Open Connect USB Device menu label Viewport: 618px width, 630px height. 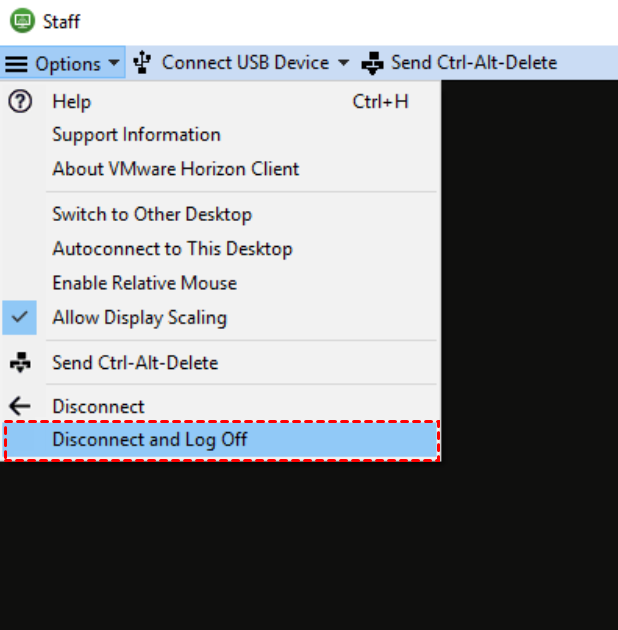(245, 63)
